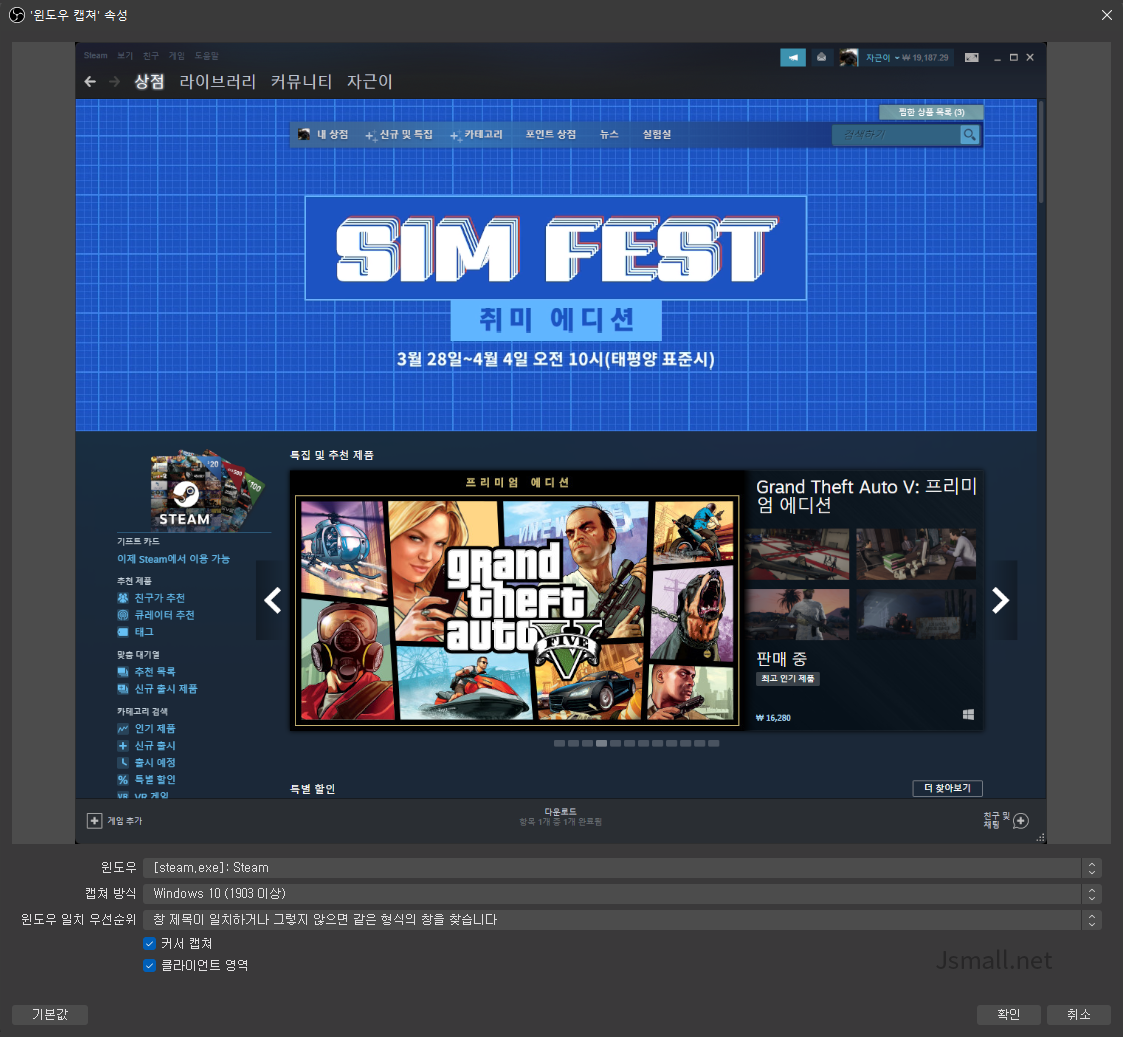Open the 보기 menu
Viewport: 1123px width, 1037px height.
pos(125,55)
